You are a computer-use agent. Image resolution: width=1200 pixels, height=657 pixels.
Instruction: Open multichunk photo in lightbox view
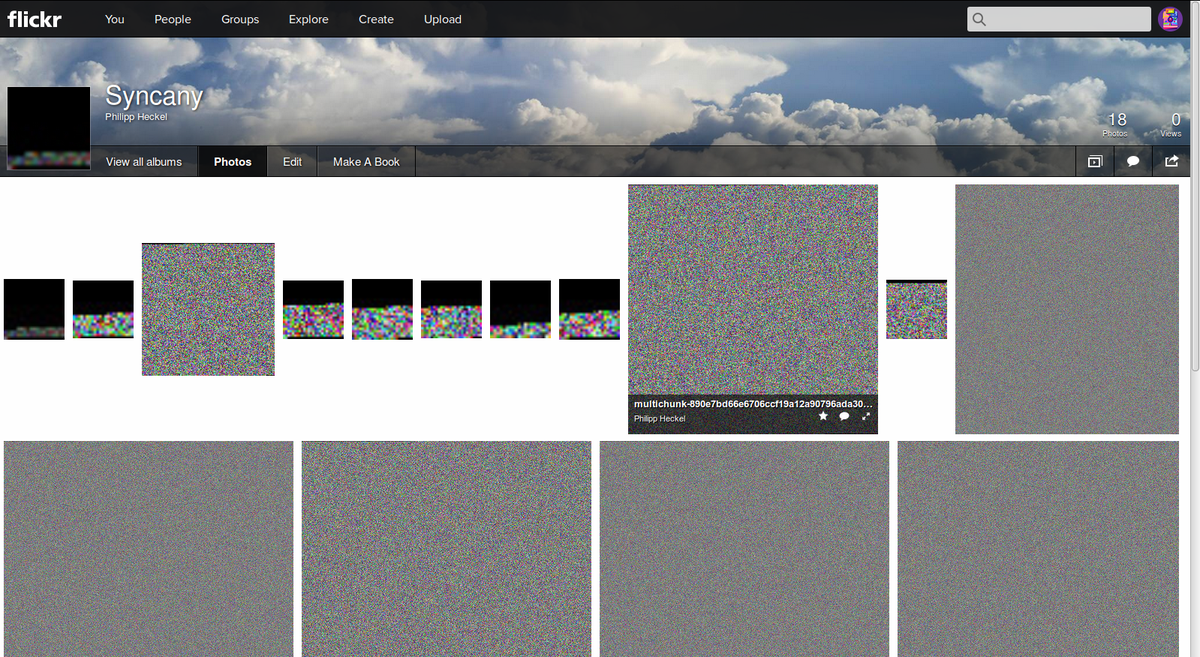point(866,416)
